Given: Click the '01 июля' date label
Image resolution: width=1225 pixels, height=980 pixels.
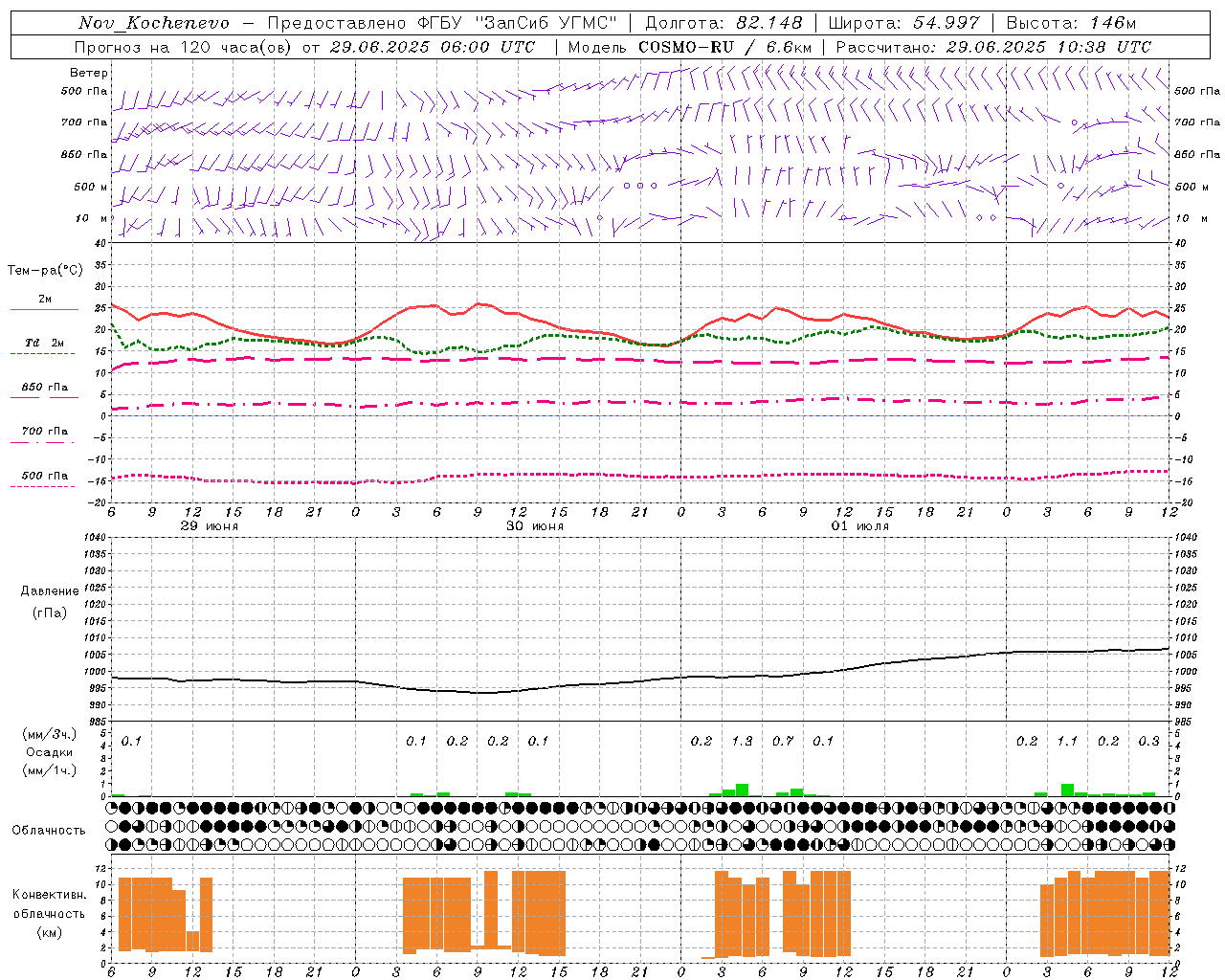Looking at the screenshot, I should coord(860,526).
